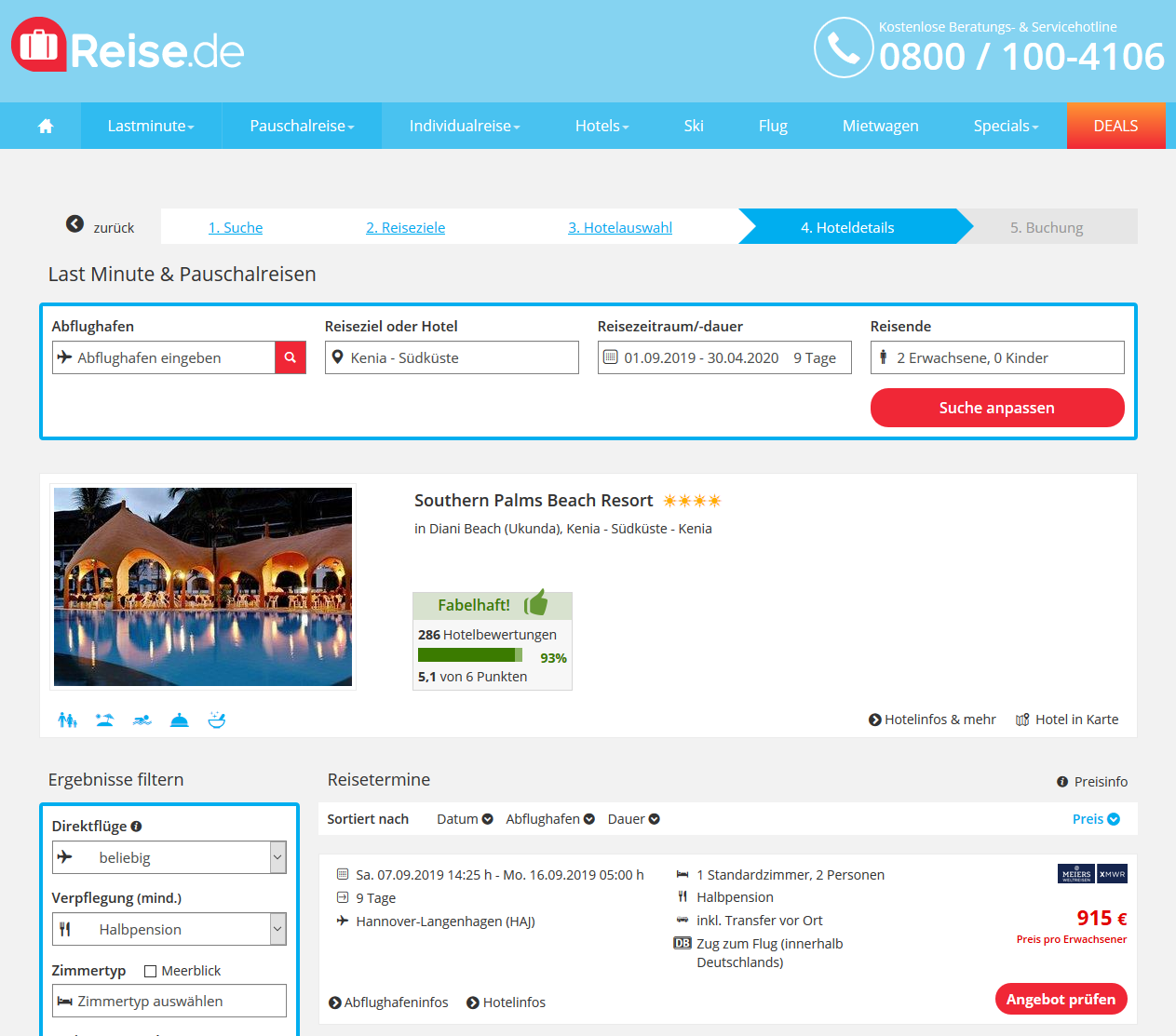1176x1036 pixels.
Task: Click the red airport search magnifier button
Action: click(x=291, y=357)
